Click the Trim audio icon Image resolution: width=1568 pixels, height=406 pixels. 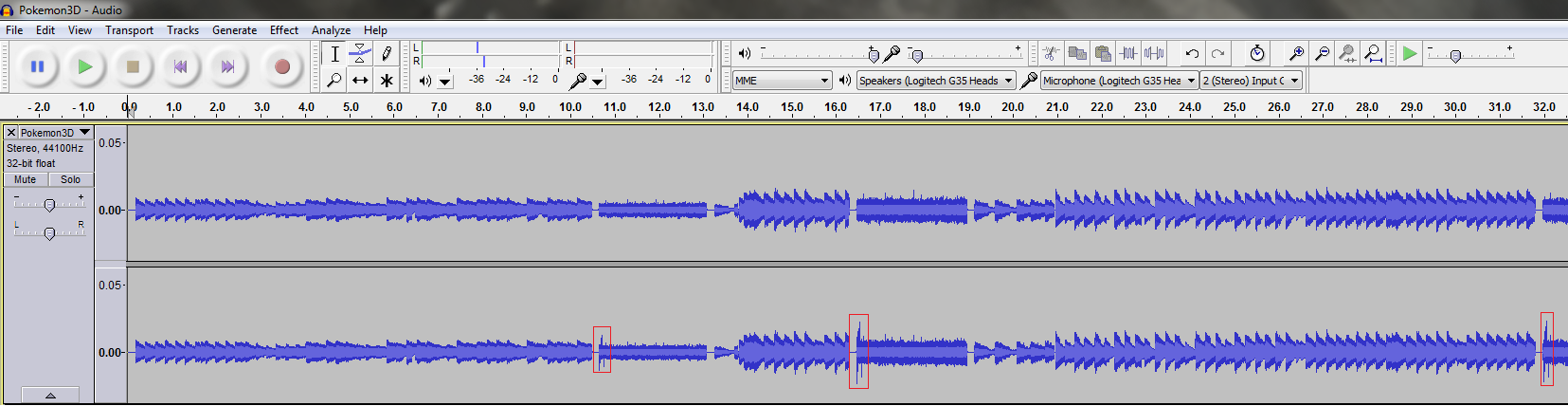(1127, 54)
